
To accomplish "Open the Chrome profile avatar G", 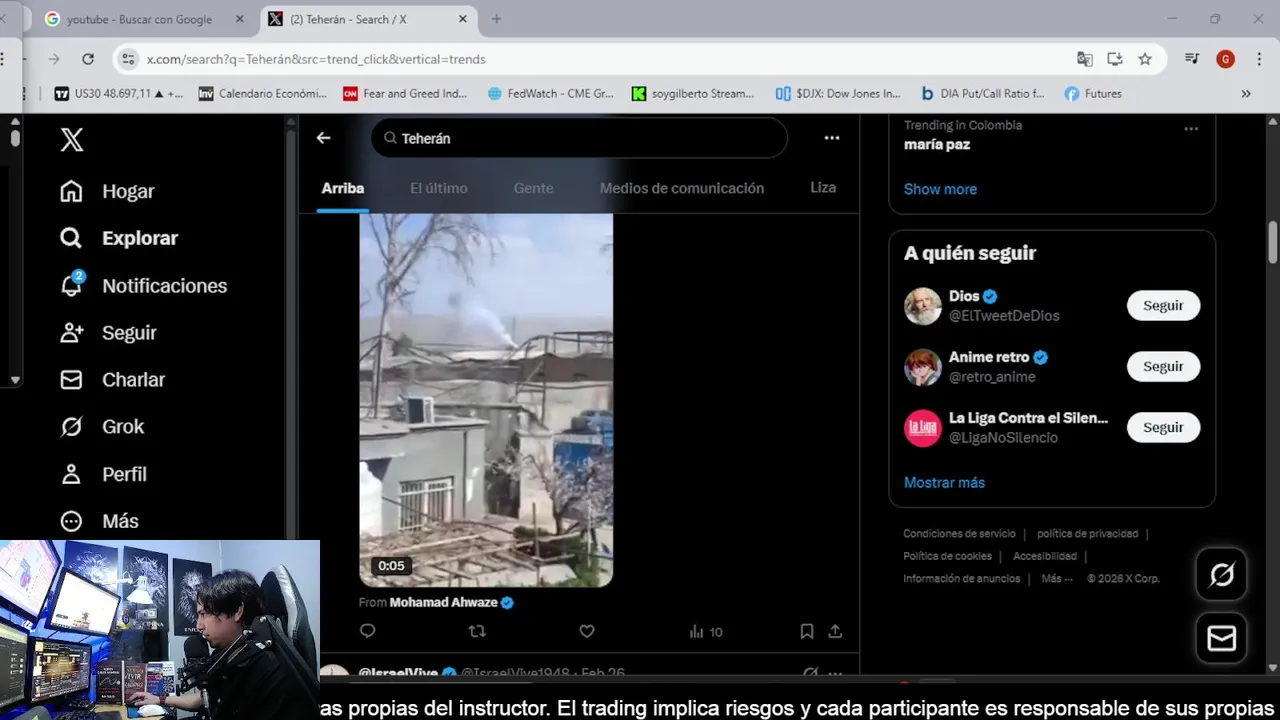I will [x=1225, y=59].
